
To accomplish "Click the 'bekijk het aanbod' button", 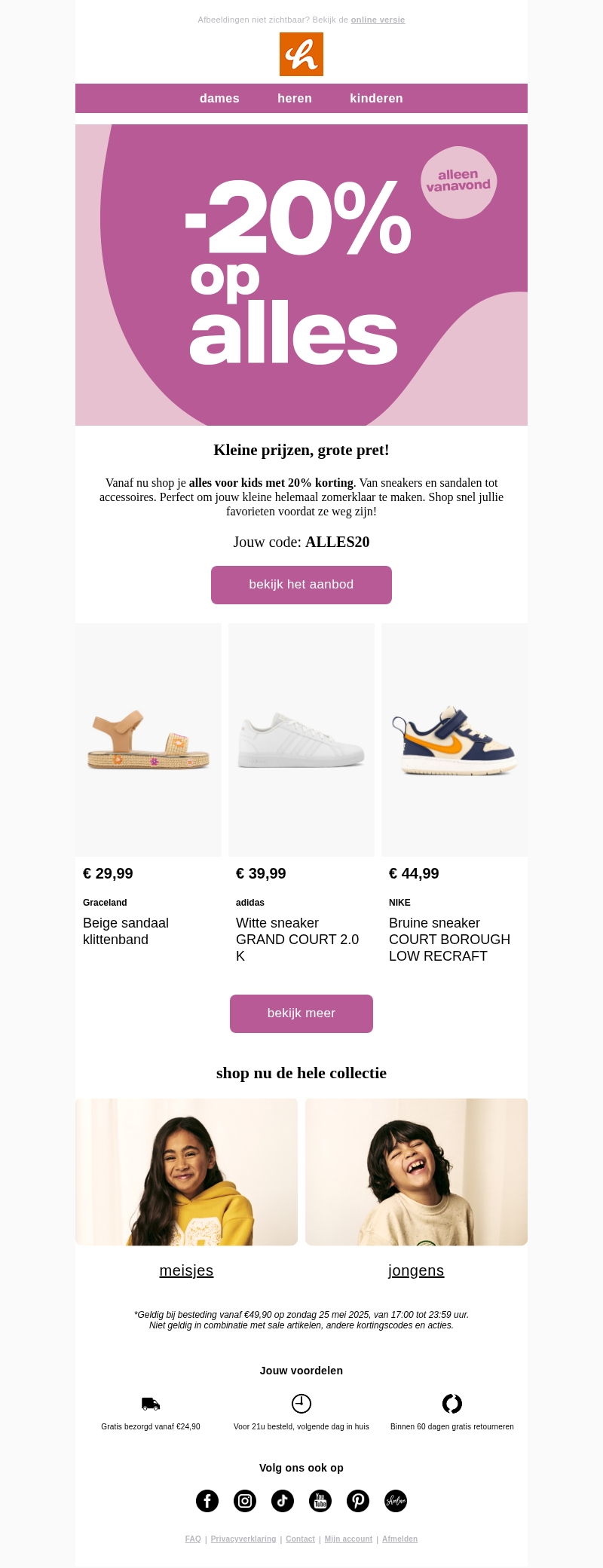I will pos(301,585).
